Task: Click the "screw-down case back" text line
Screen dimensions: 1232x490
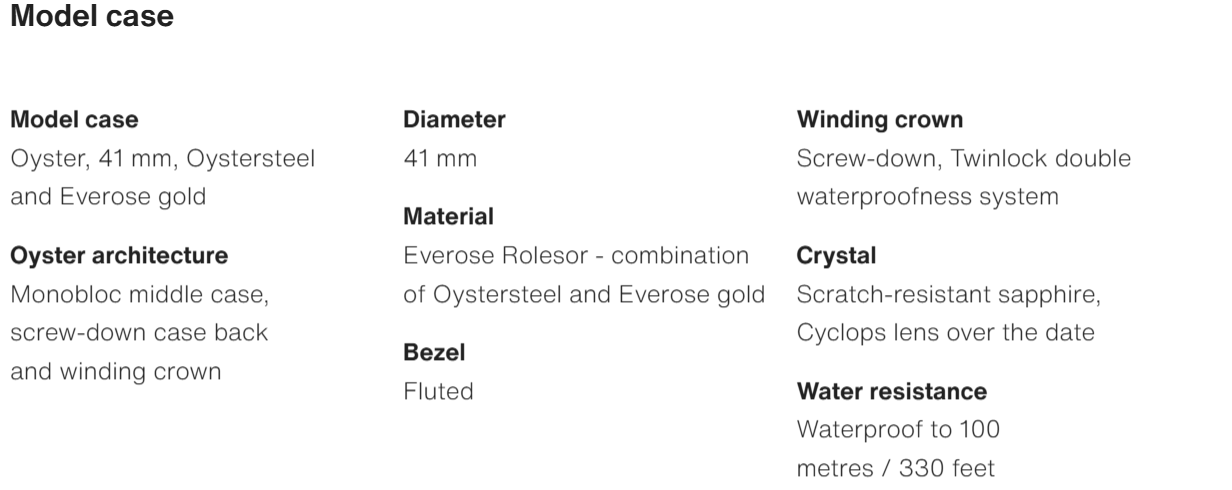Action: coord(139,333)
